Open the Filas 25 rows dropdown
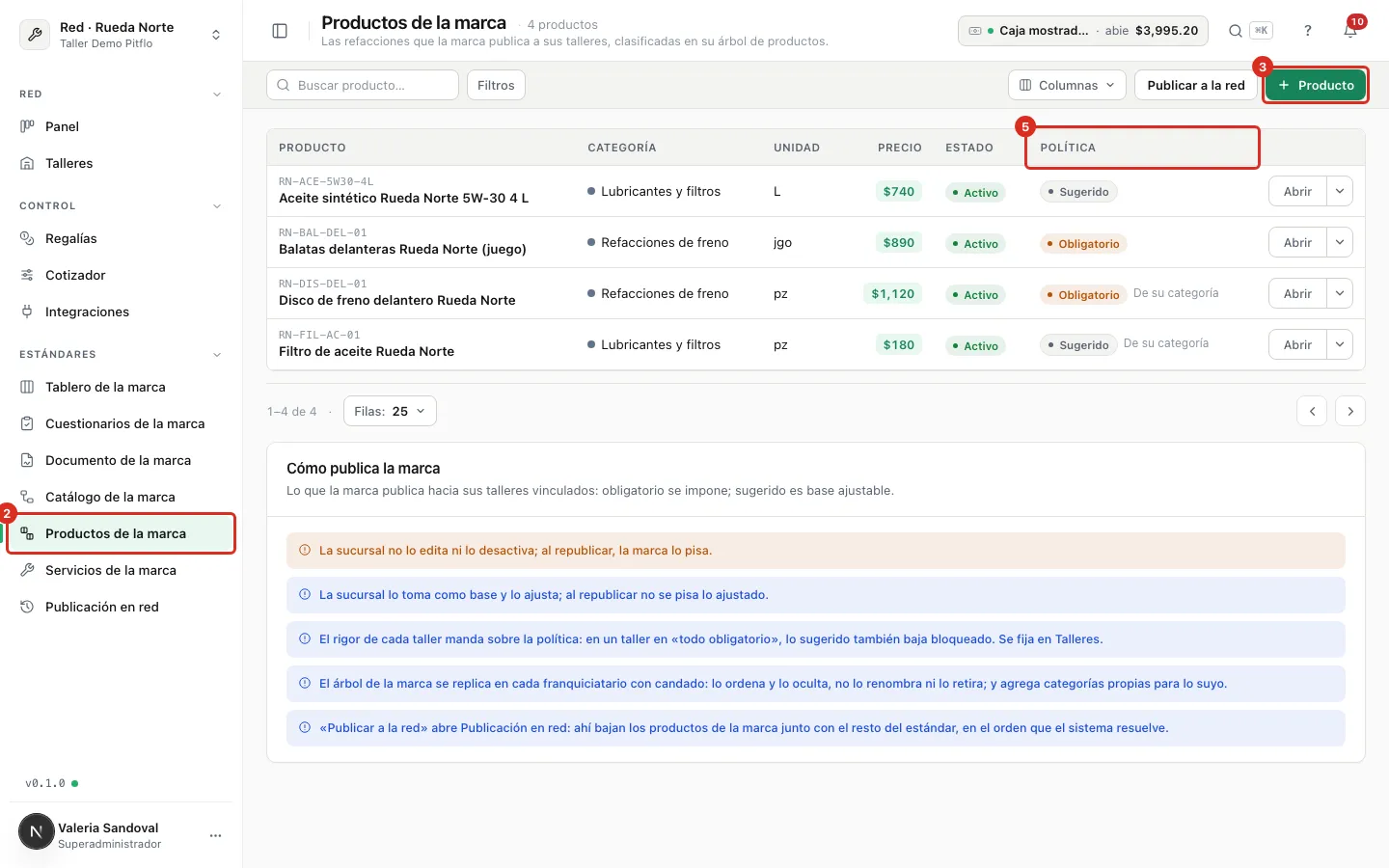1389x868 pixels. (x=390, y=411)
